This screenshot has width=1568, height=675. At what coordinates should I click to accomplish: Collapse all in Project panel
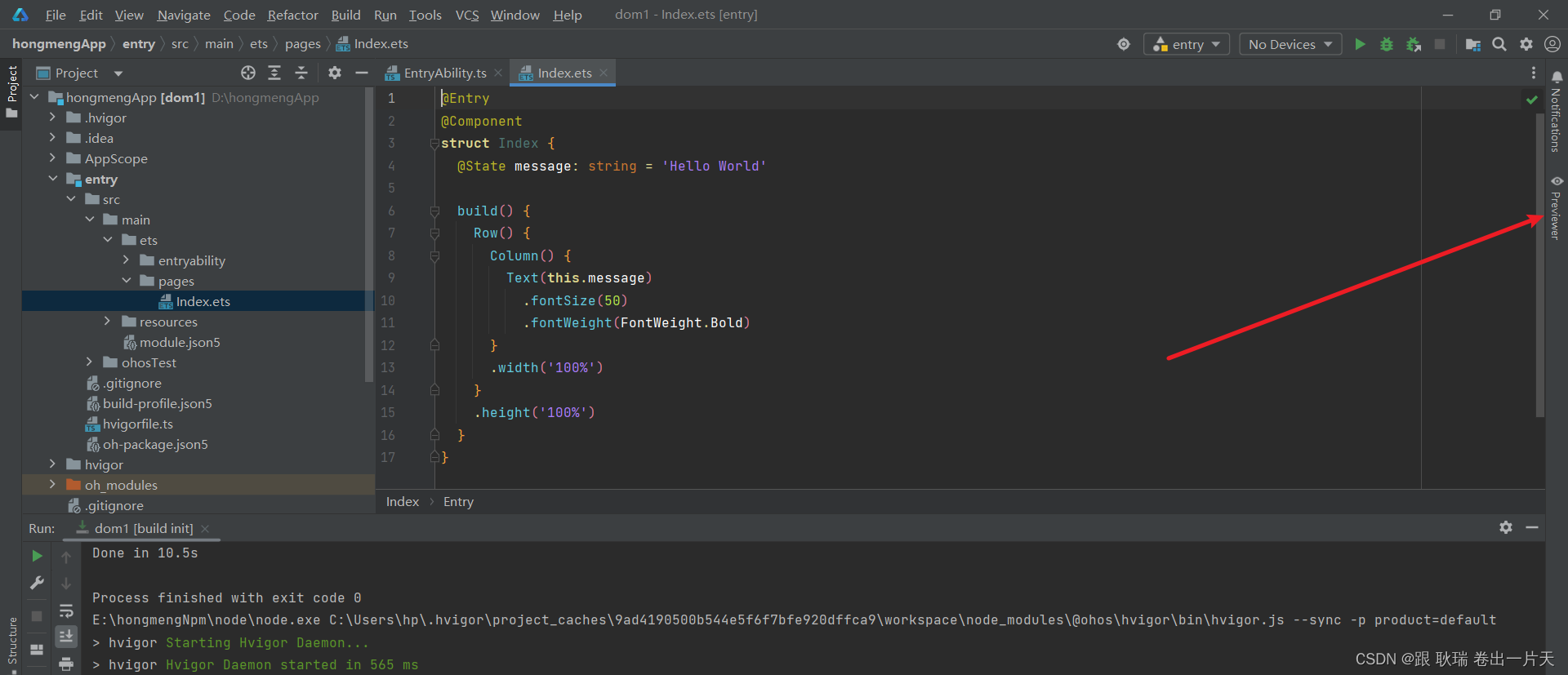(301, 73)
